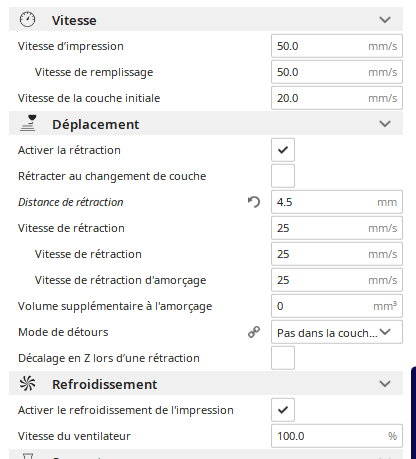
Task: Click the Volume supplémentaire à l'amorçage field
Action: 337,306
